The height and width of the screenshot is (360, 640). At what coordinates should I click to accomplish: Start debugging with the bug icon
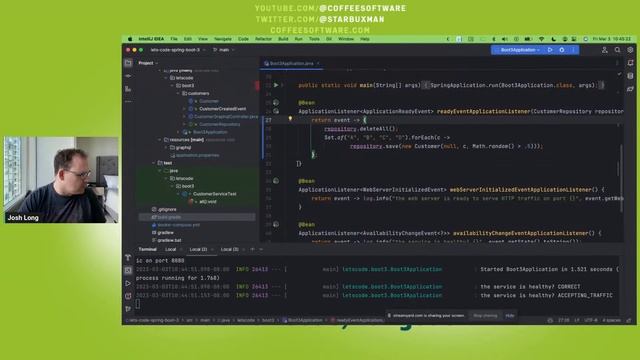pyautogui.click(x=562, y=50)
